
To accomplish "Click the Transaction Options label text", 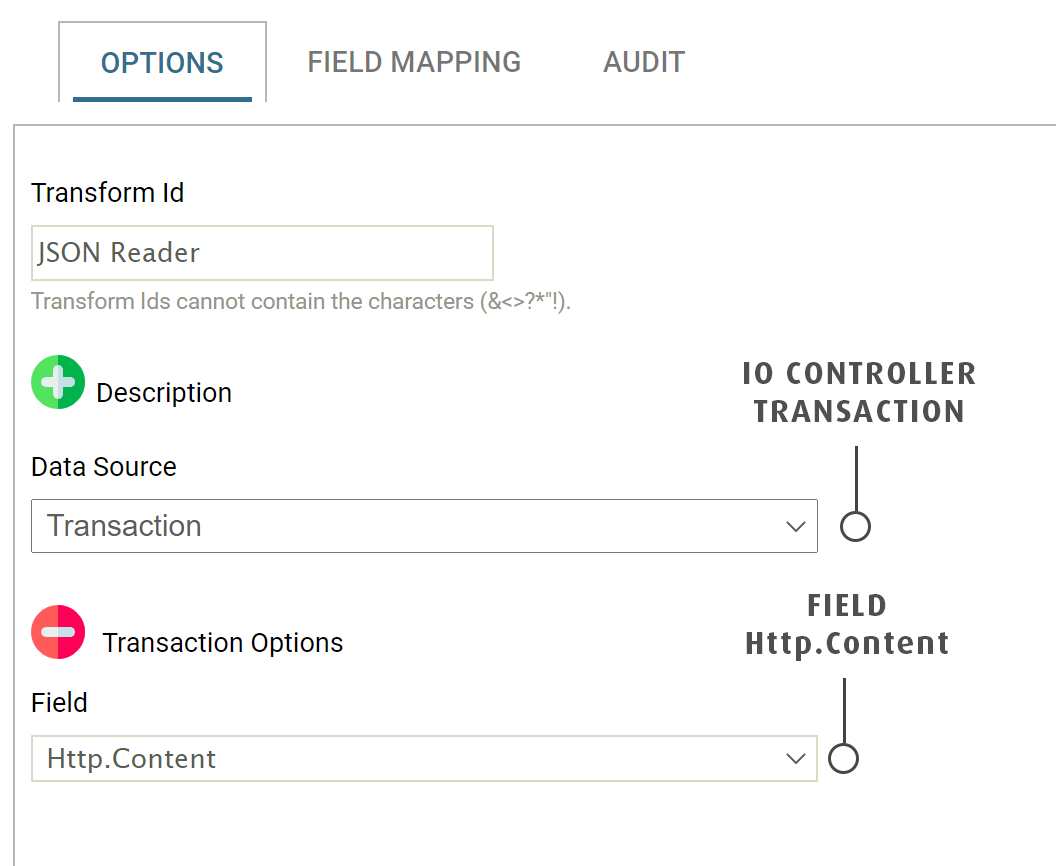I will (x=223, y=643).
